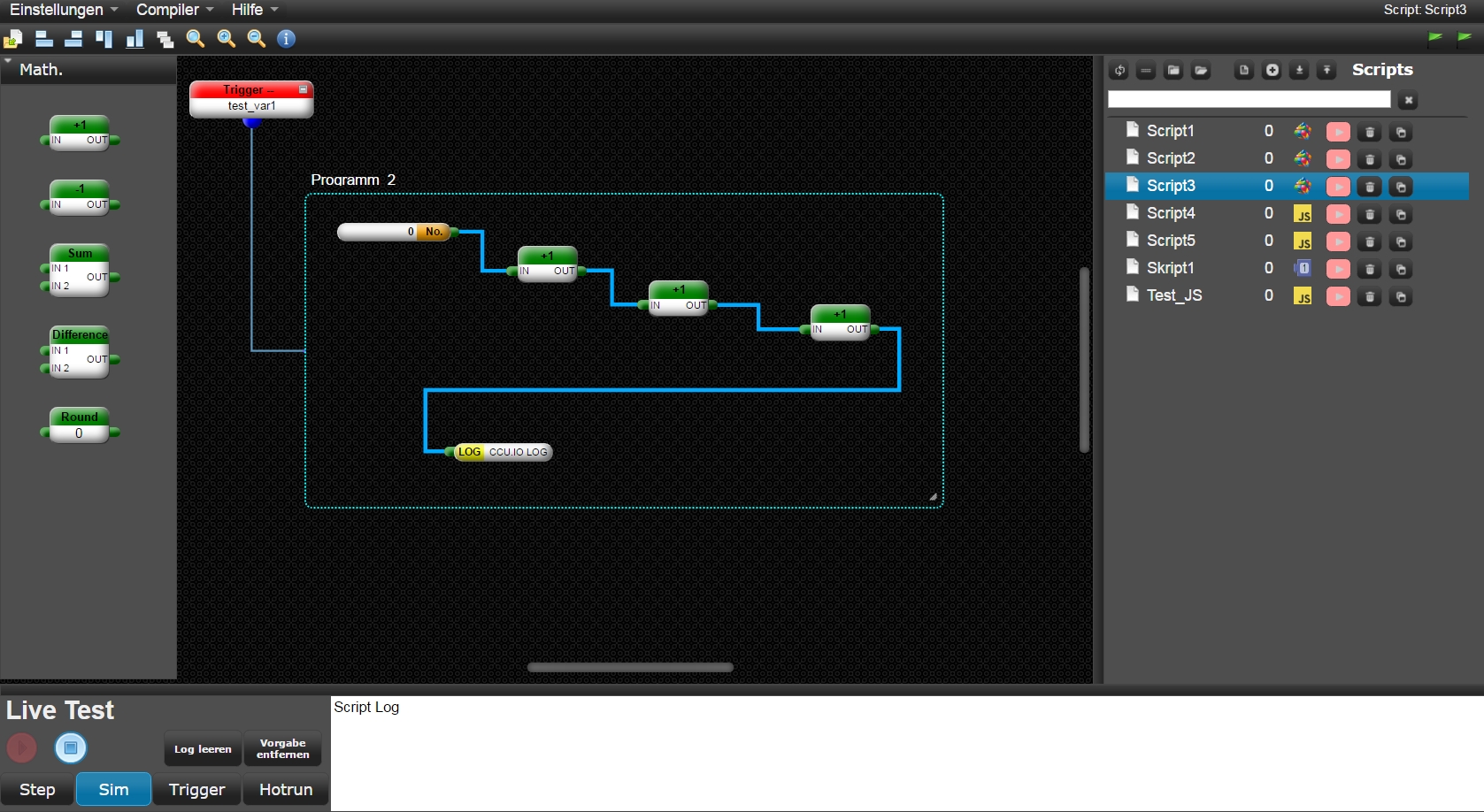The height and width of the screenshot is (812, 1484).
Task: Minimize the Trigger block with its corner button
Action: coord(303,89)
